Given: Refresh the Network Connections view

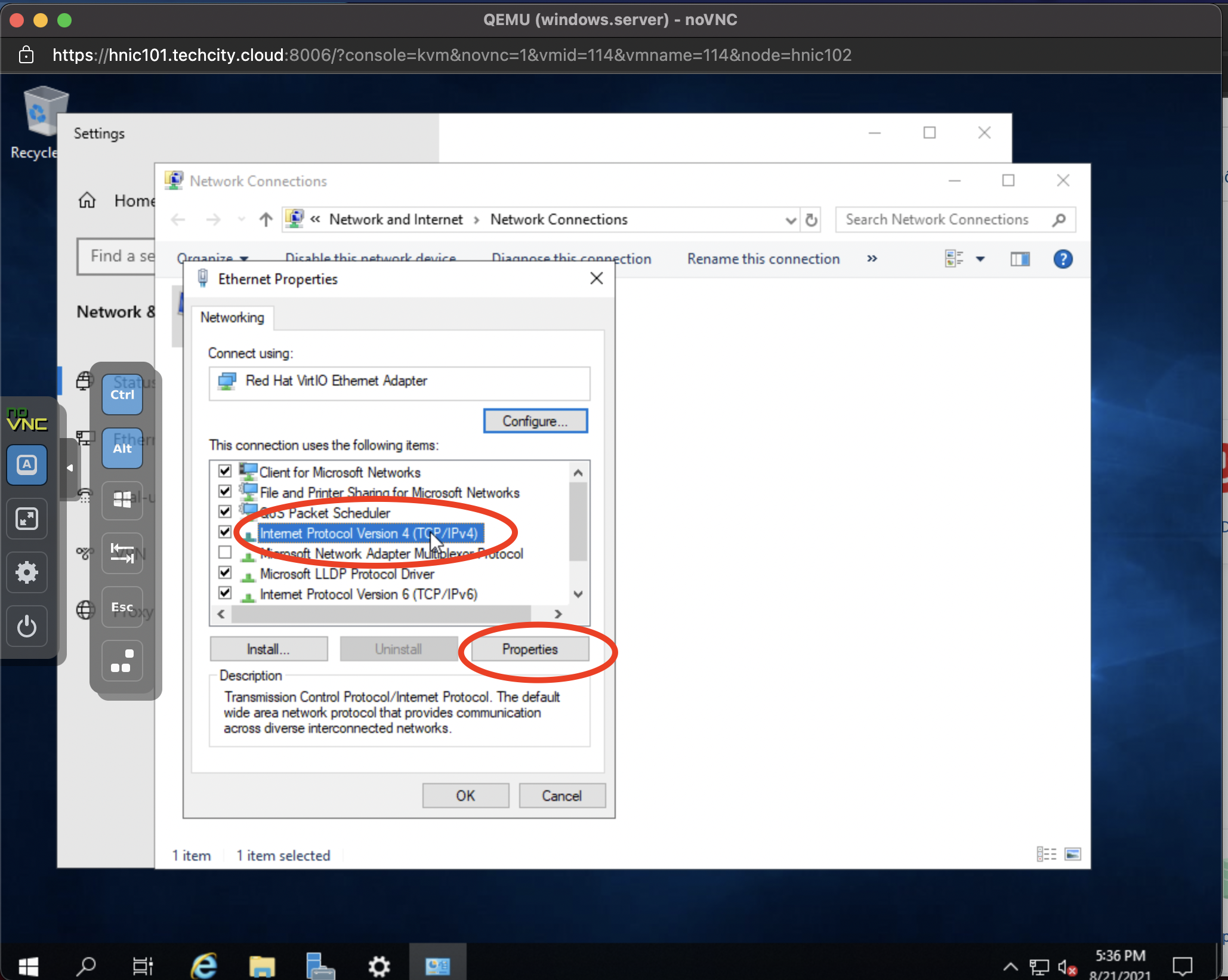Looking at the screenshot, I should (x=812, y=220).
